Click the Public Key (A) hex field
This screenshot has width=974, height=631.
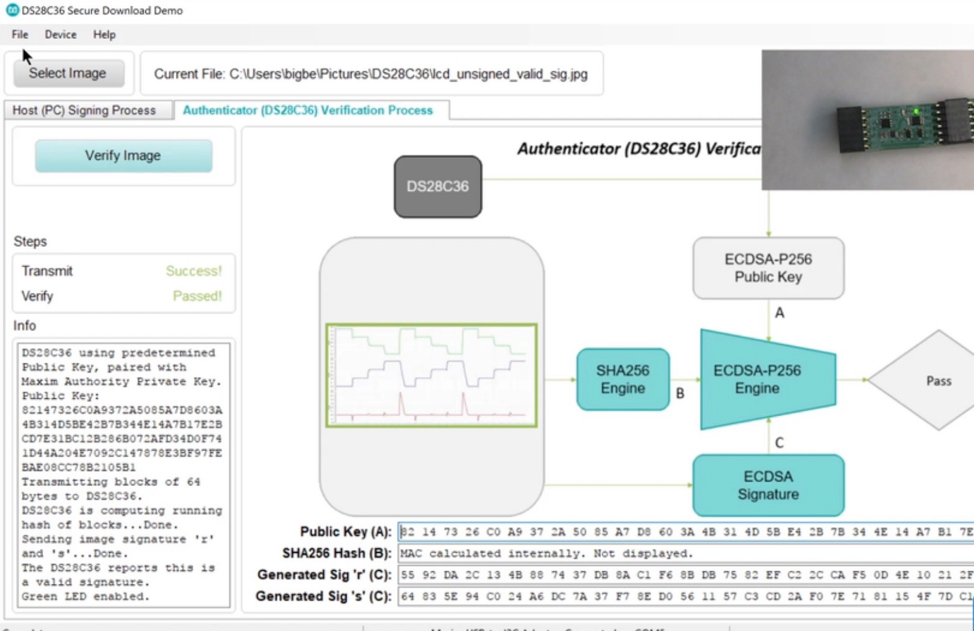pyautogui.click(x=686, y=532)
